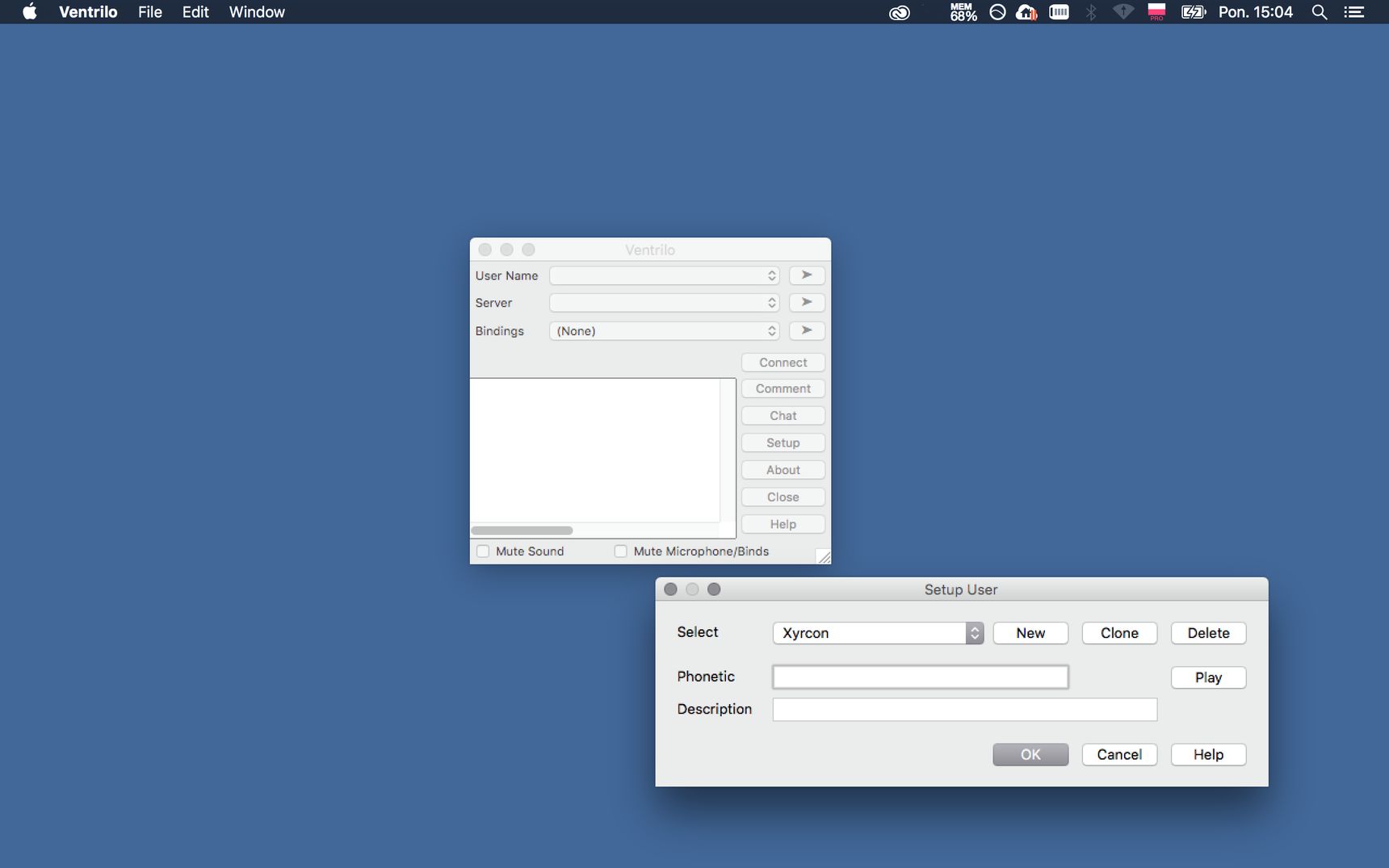This screenshot has height=868, width=1389.
Task: Open the Server arrow button
Action: tap(807, 303)
